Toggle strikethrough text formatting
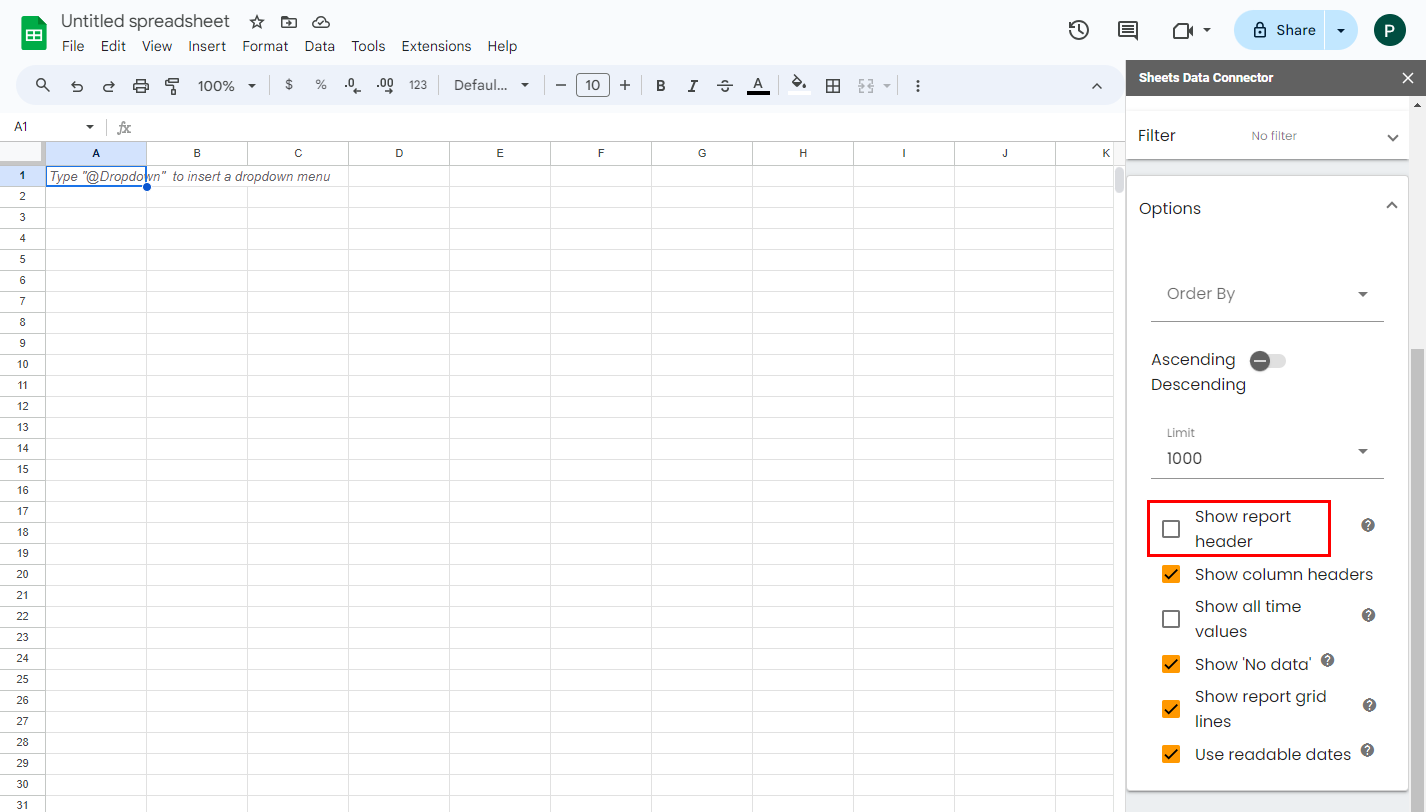Viewport: 1426px width, 812px height. 725,86
